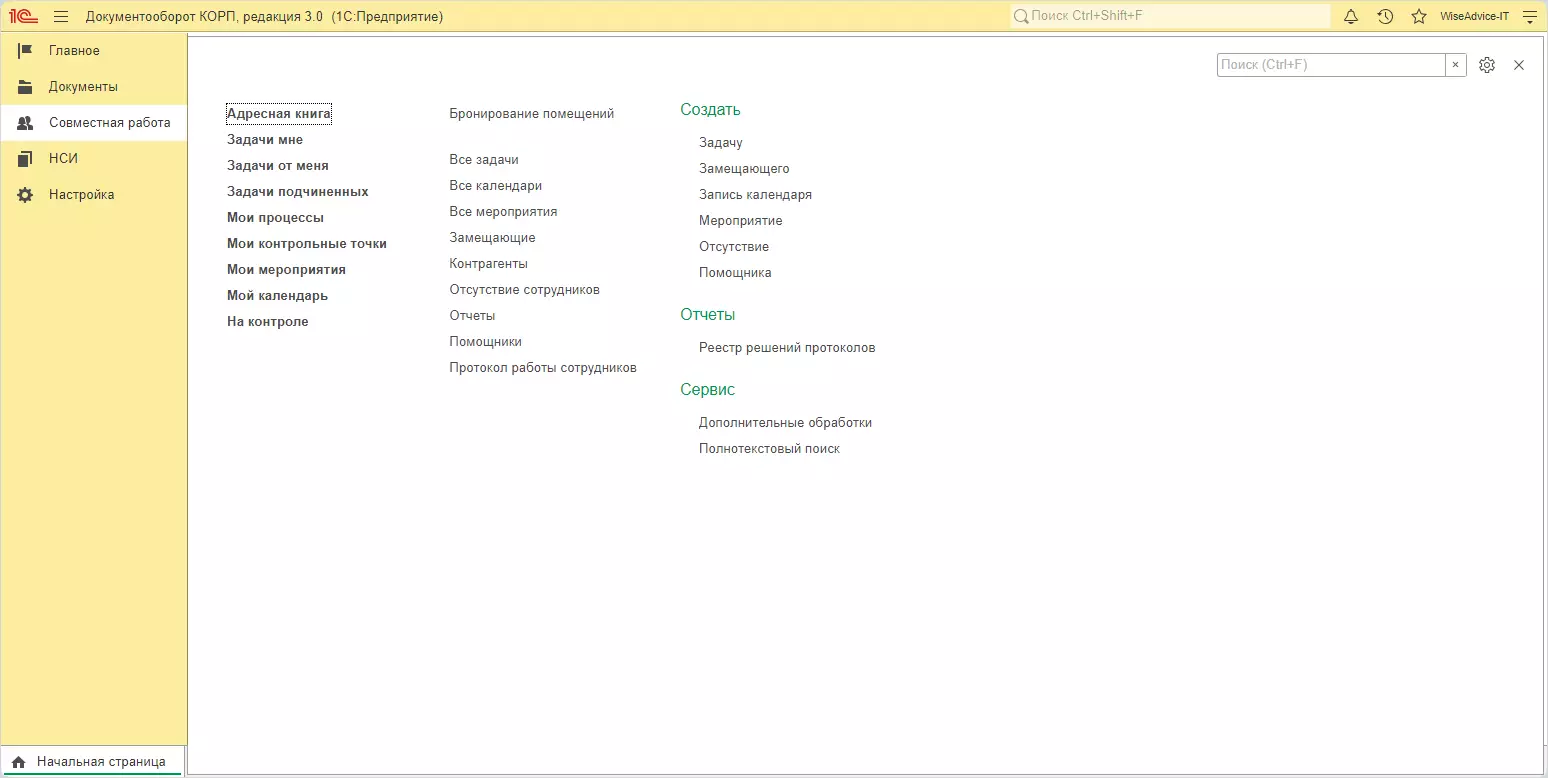Clear the section menu search field
The width and height of the screenshot is (1548, 778).
click(1456, 65)
